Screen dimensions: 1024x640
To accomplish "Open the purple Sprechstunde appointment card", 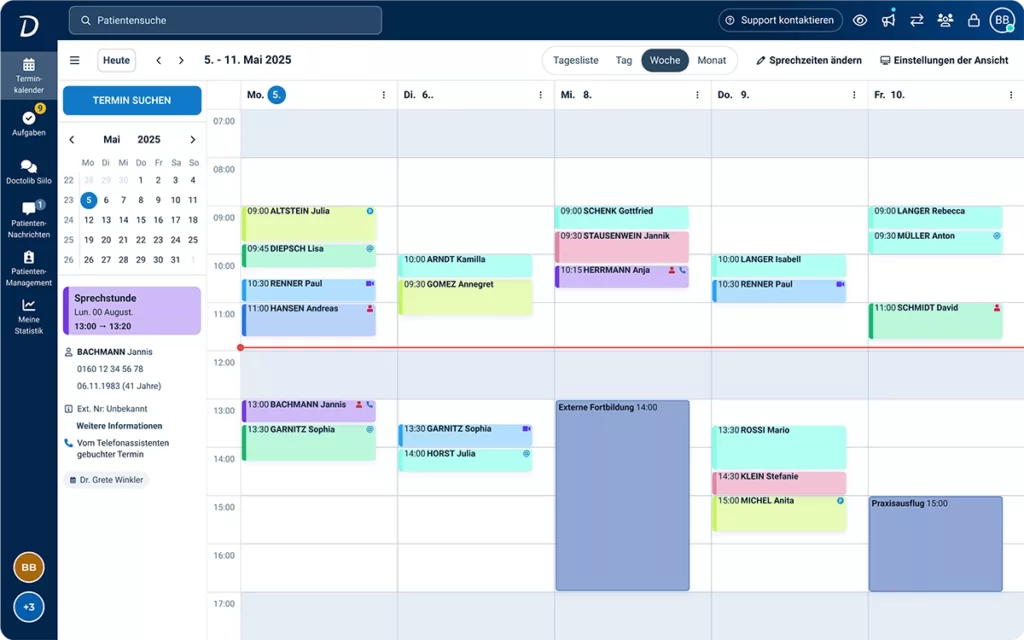I will pyautogui.click(x=132, y=310).
